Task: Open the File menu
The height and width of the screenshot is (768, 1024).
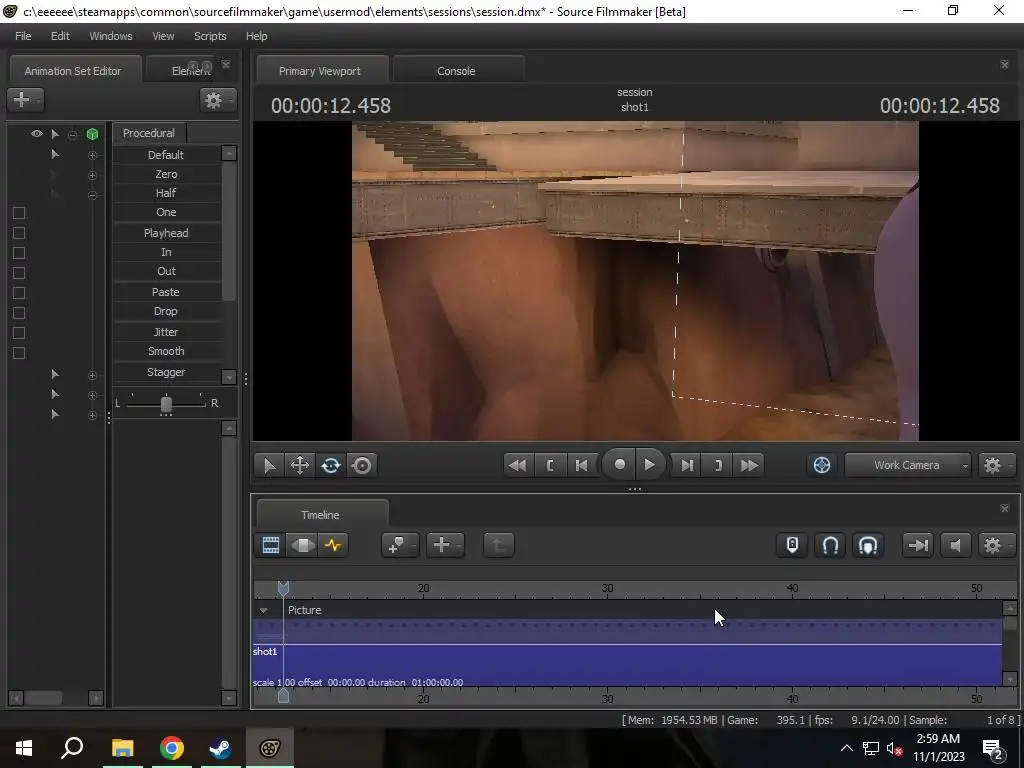Action: [23, 36]
